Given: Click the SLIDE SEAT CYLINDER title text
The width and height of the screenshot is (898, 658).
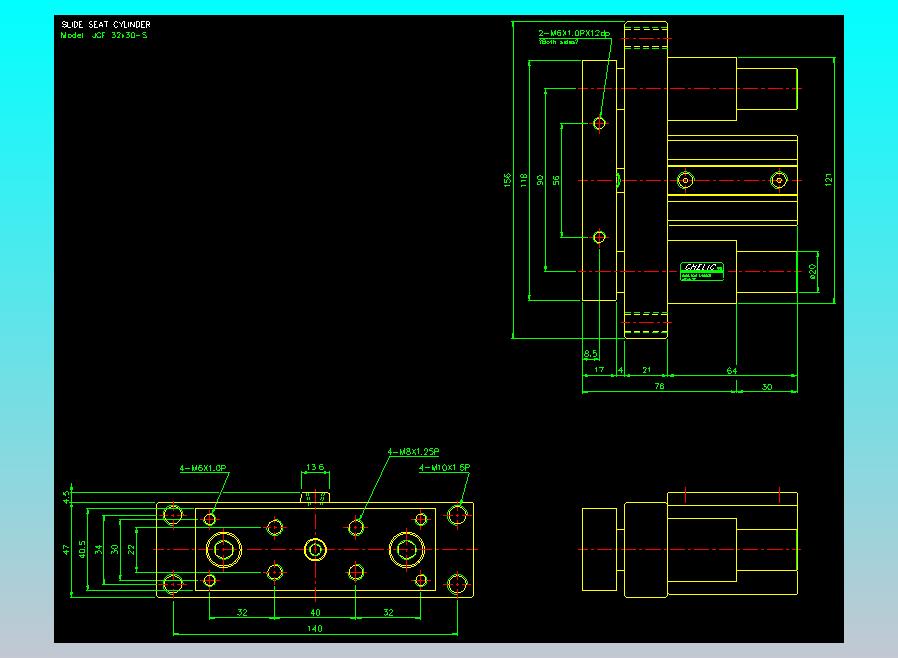Looking at the screenshot, I should tap(106, 25).
